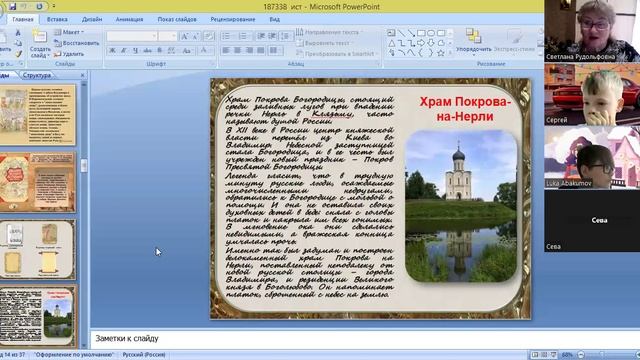Open the Показ слайдов ribbon tab
Image resolution: width=640 pixels, height=360 pixels.
[177, 19]
